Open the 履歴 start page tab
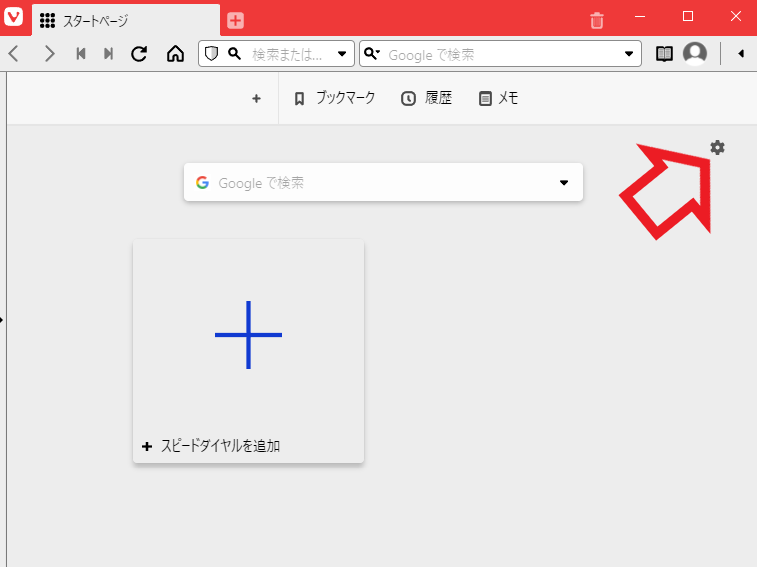 click(427, 98)
